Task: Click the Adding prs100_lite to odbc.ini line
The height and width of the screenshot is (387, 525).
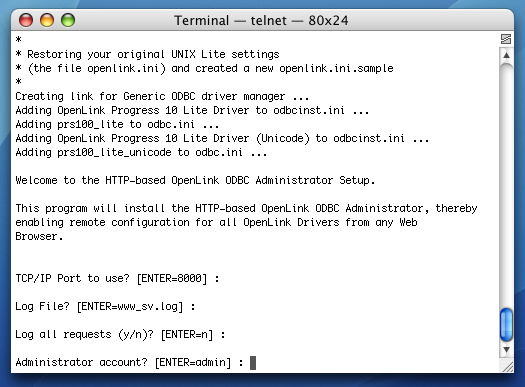Action: point(117,125)
